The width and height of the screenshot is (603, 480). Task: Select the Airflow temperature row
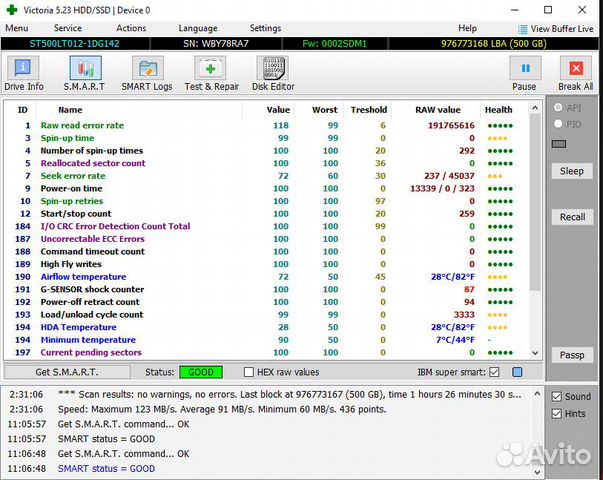coord(265,277)
